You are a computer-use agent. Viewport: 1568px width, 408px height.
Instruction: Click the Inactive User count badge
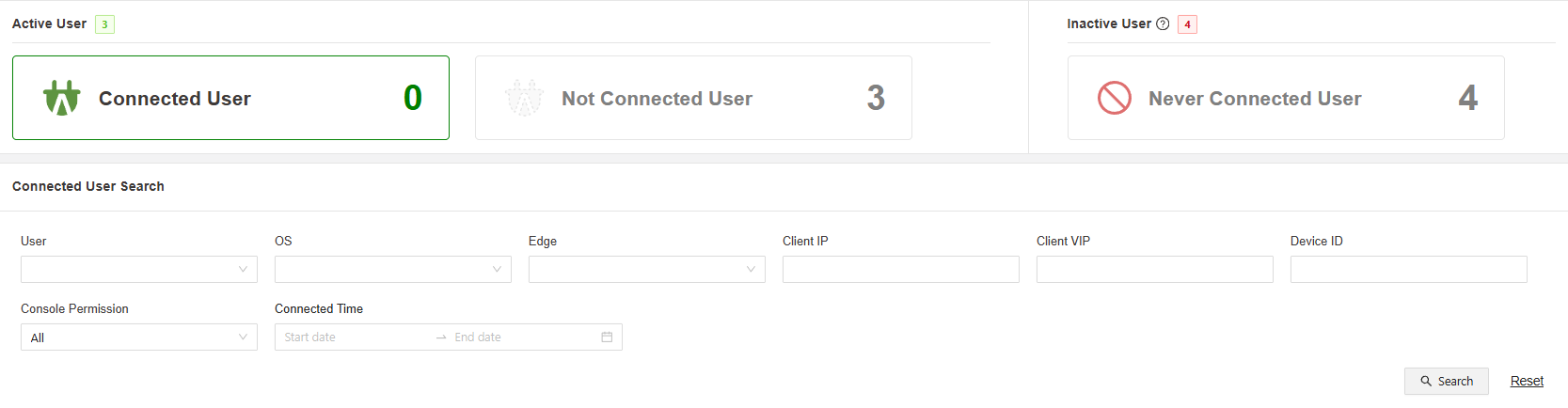(1187, 24)
